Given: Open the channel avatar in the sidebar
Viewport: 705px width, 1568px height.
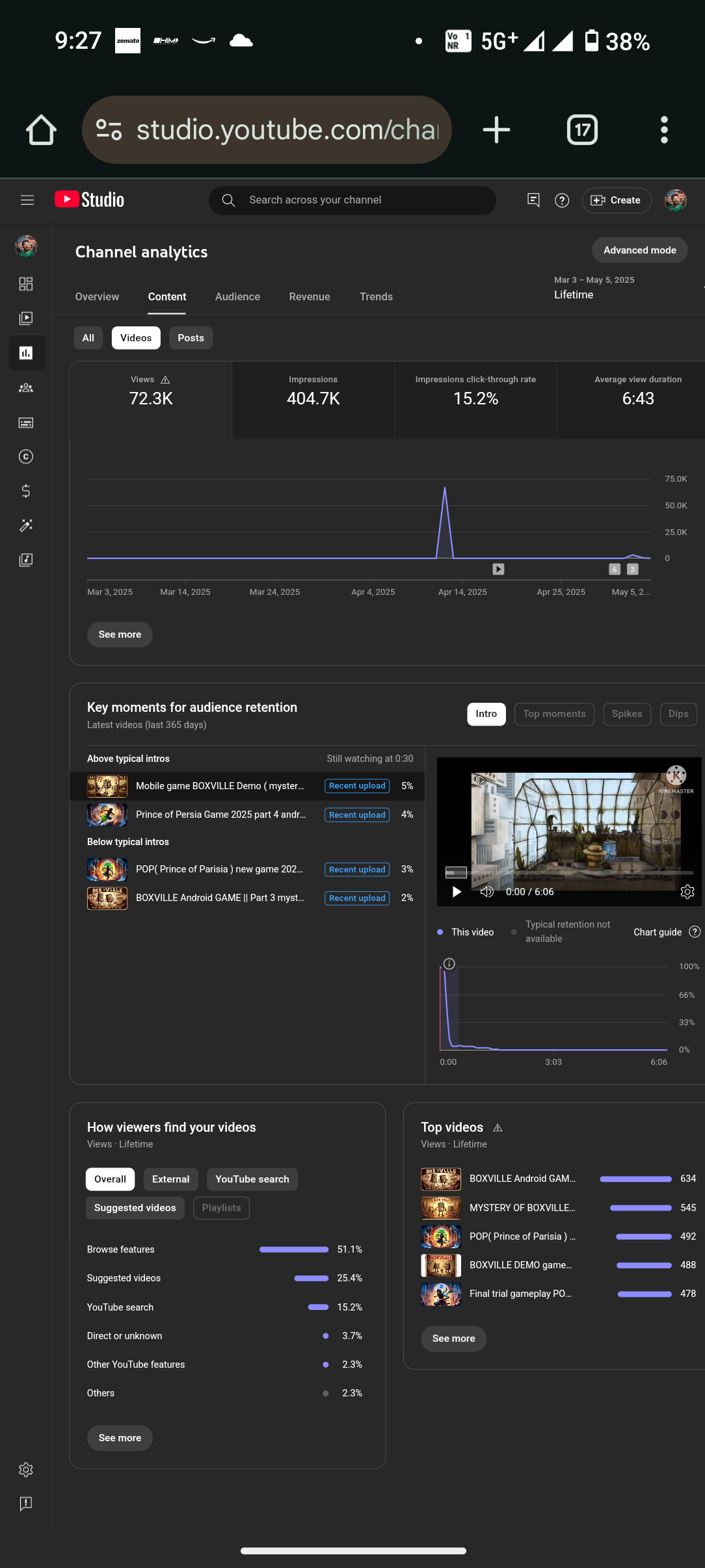Looking at the screenshot, I should pos(26,246).
